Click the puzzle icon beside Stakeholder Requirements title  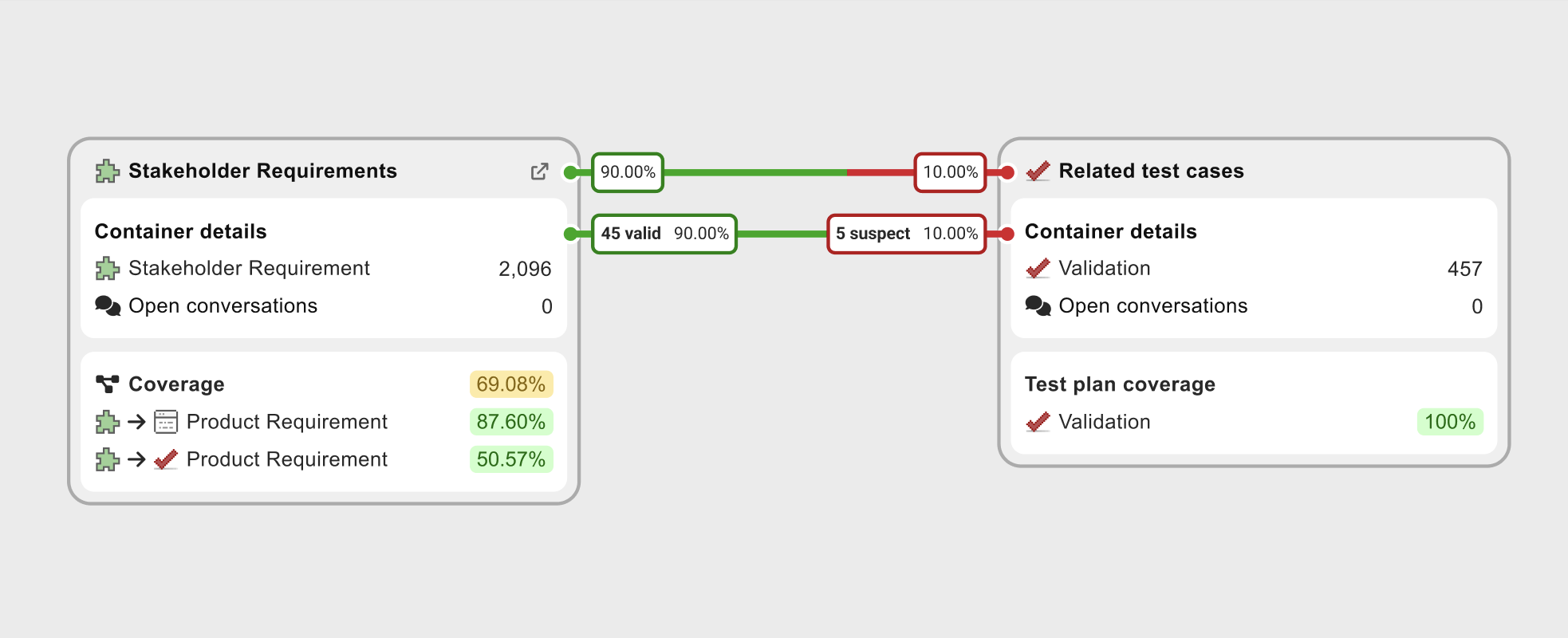(108, 171)
